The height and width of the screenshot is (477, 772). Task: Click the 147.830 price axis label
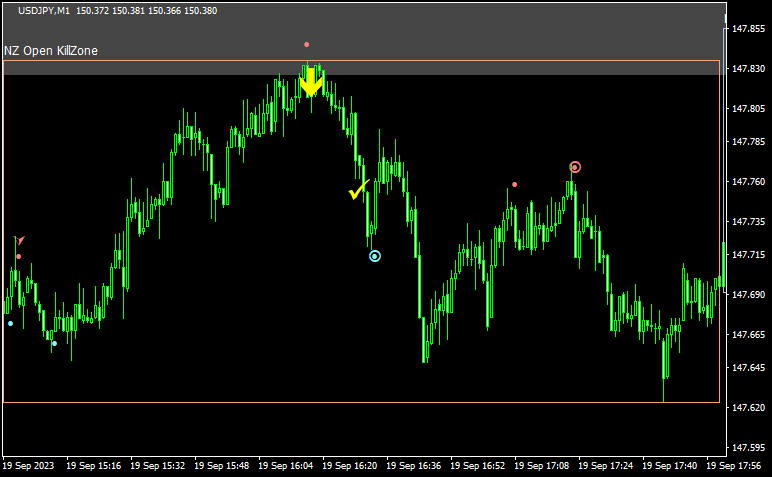tap(748, 69)
